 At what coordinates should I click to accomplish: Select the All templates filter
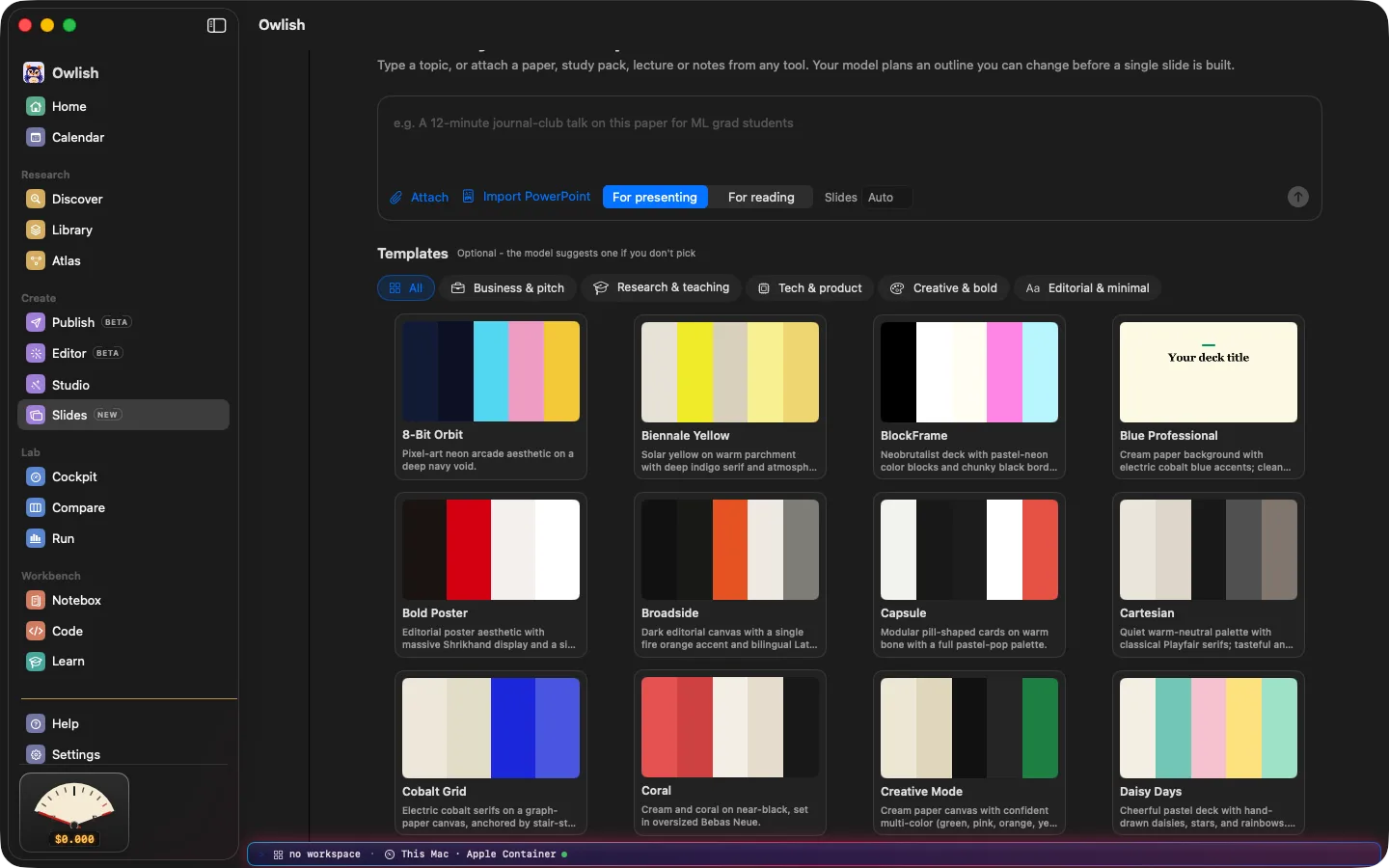tap(406, 287)
